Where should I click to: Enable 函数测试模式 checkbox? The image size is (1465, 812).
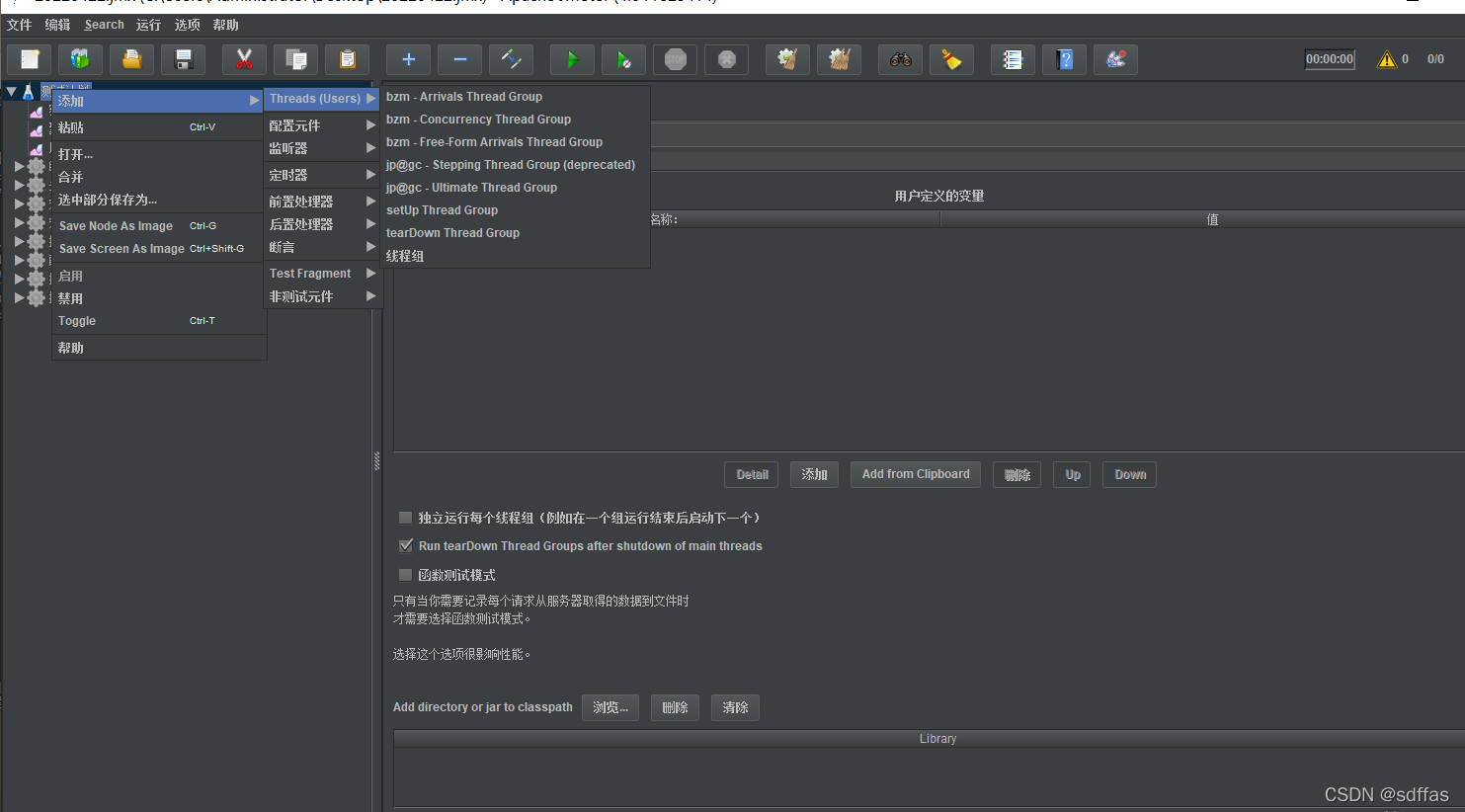(x=405, y=575)
